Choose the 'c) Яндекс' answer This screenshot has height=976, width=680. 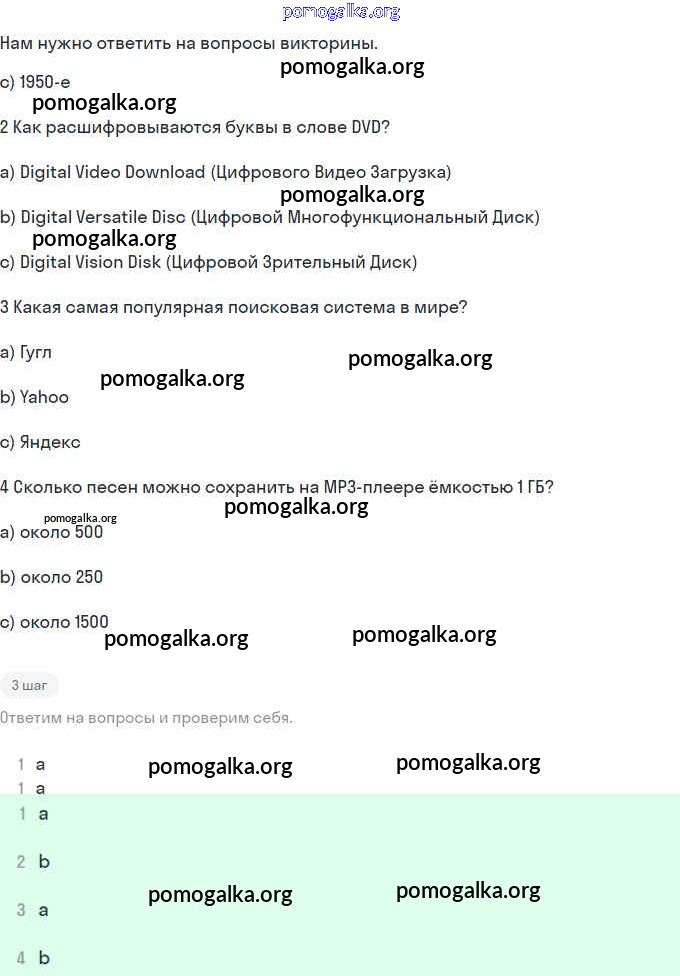pyautogui.click(x=40, y=442)
